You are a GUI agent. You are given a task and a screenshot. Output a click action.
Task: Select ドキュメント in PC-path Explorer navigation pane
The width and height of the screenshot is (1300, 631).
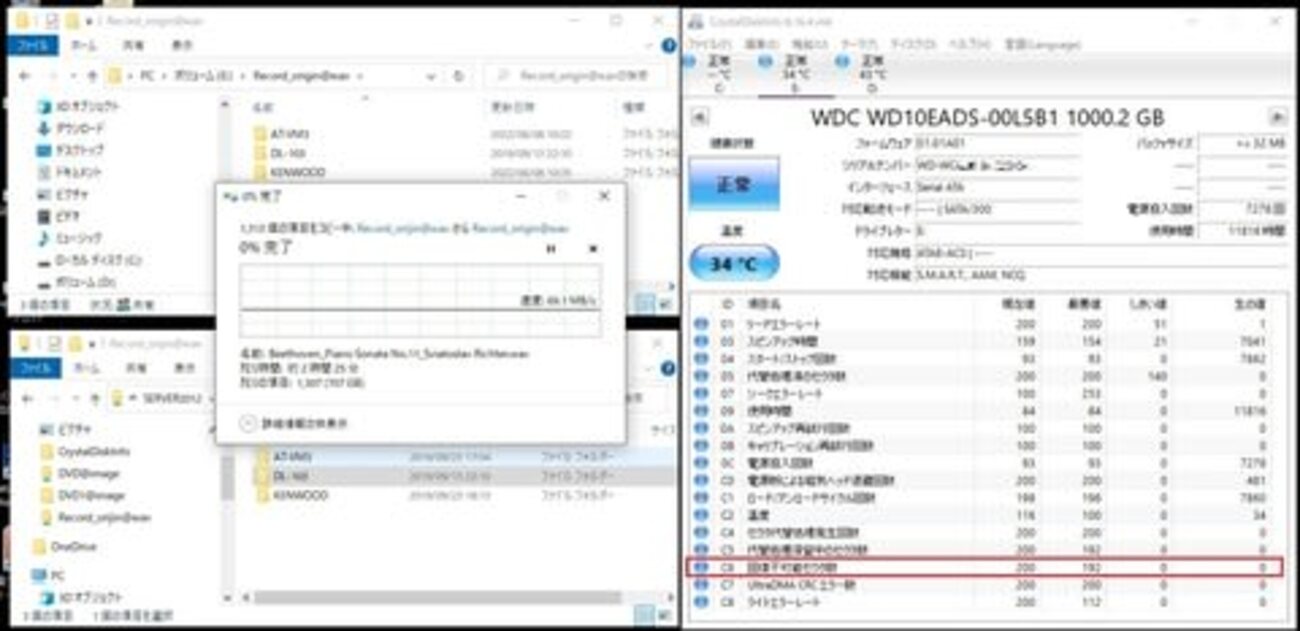coord(70,173)
